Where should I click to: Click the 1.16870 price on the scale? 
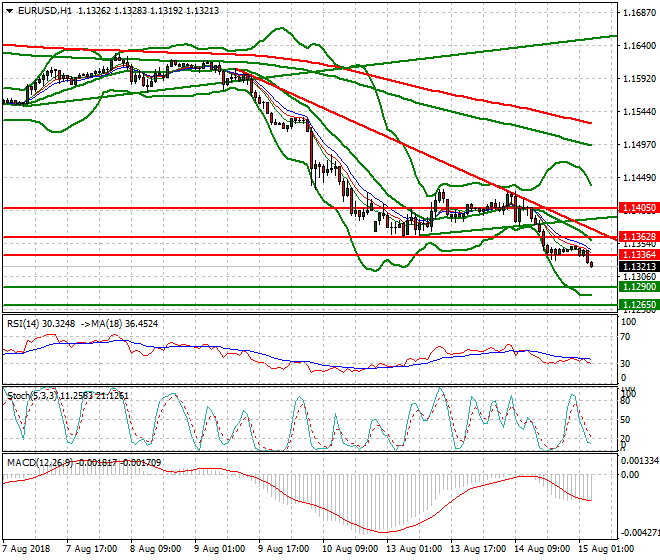pos(637,14)
